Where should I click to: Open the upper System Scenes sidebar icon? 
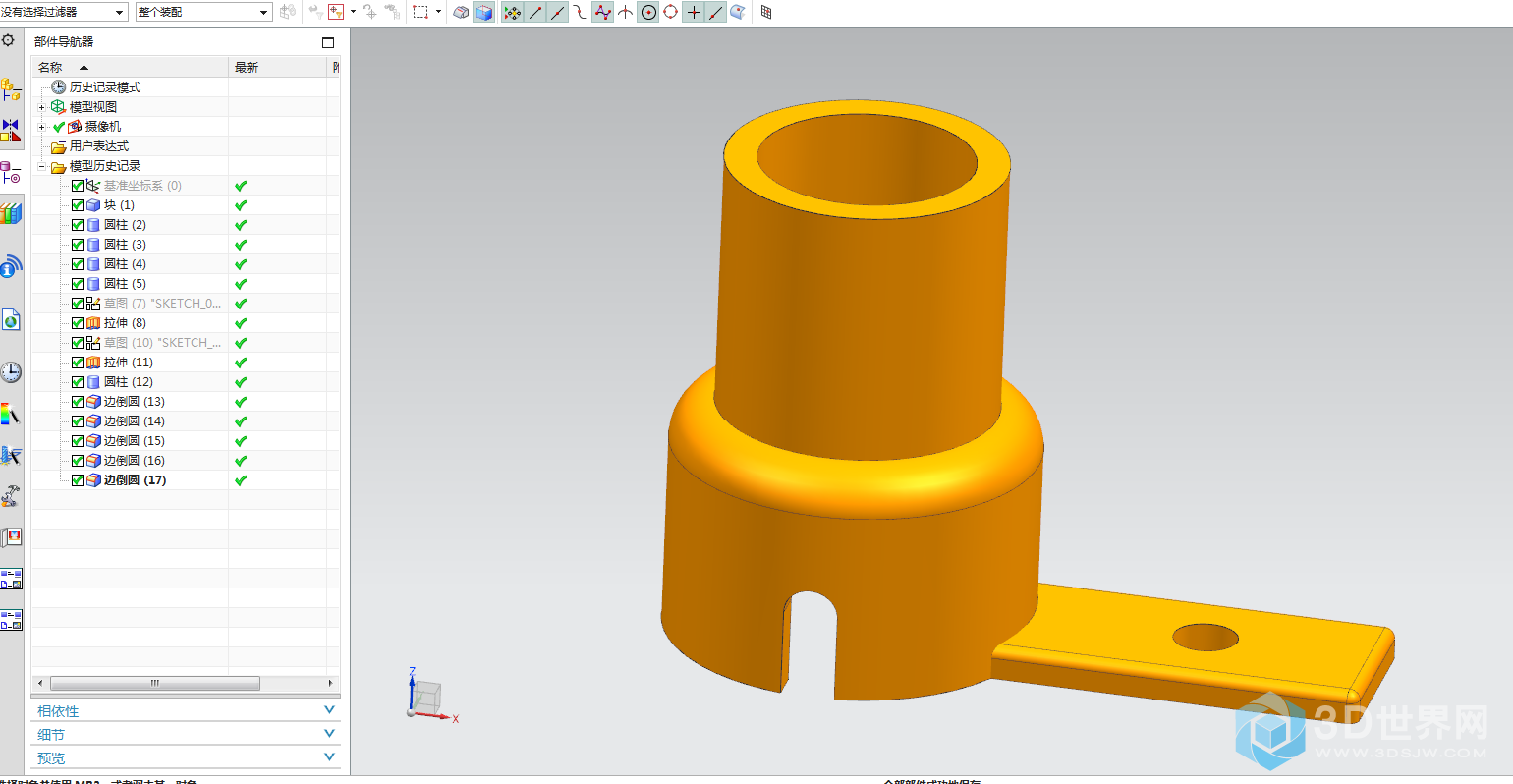(x=11, y=579)
